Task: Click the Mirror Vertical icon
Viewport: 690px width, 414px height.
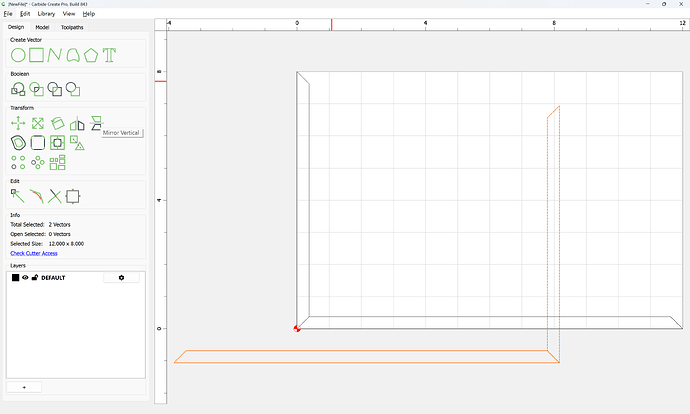Action: pyautogui.click(x=96, y=123)
